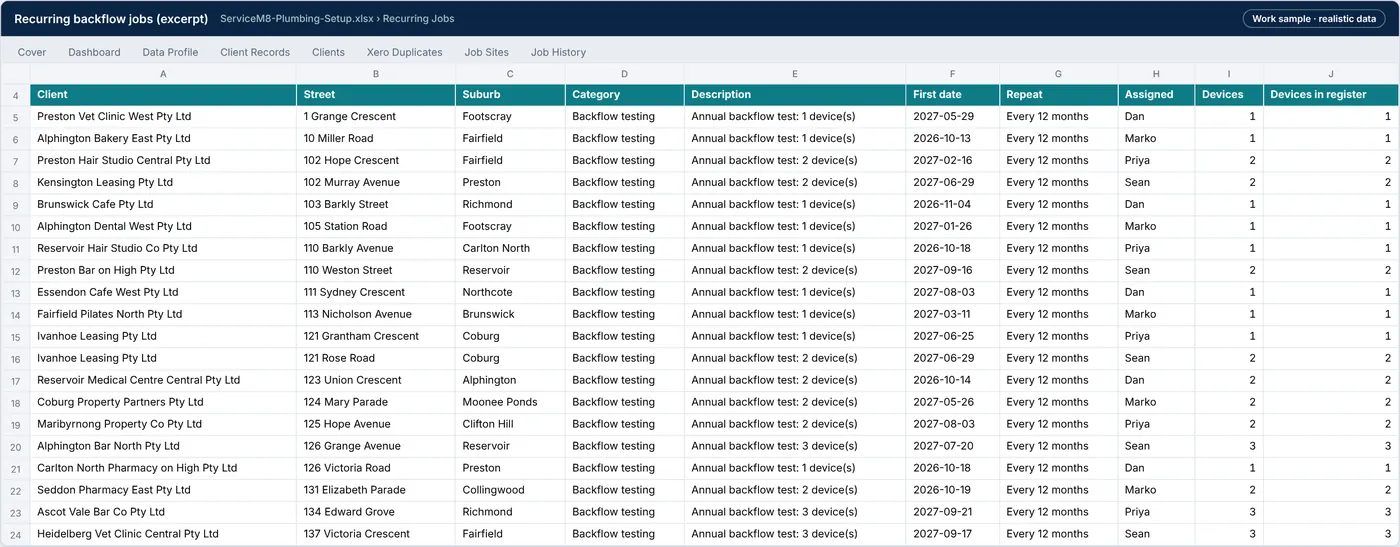1400x547 pixels.
Task: Select first date cell 2026-10-19
Action: [x=953, y=491]
